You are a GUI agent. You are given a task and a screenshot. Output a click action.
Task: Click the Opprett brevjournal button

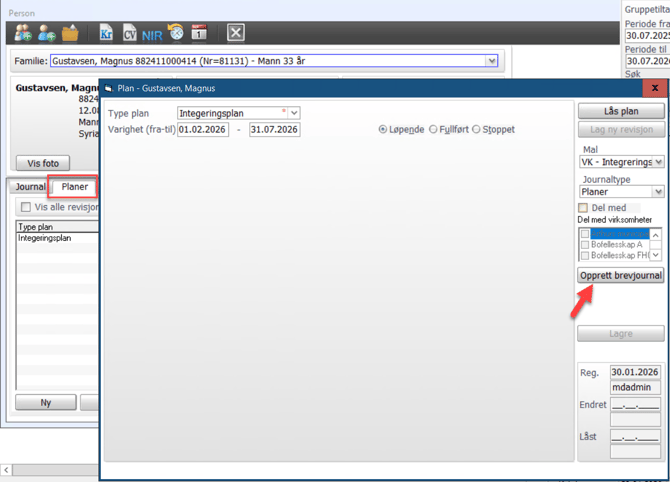pos(621,275)
